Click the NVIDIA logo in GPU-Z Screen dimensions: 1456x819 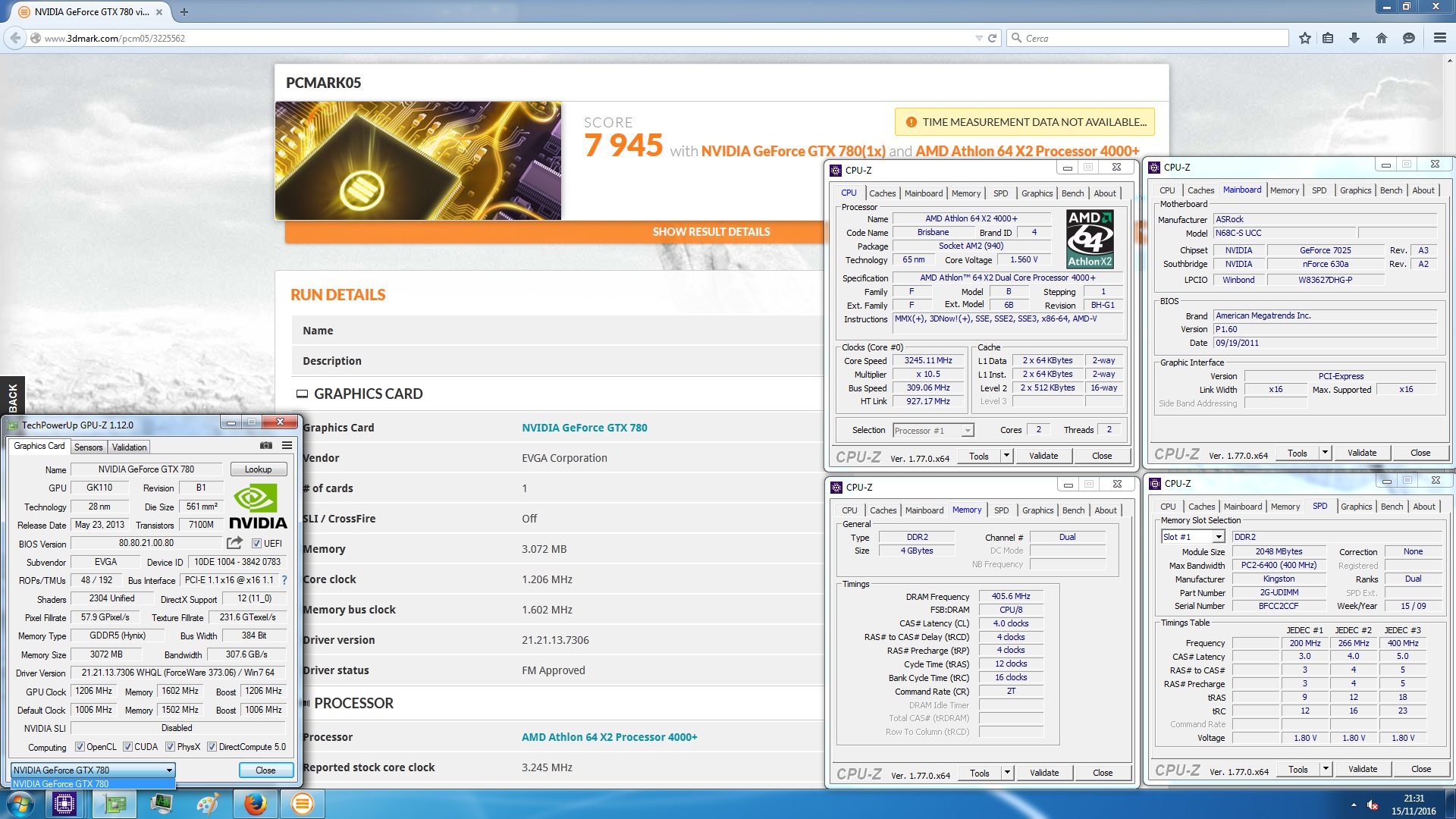[x=258, y=507]
